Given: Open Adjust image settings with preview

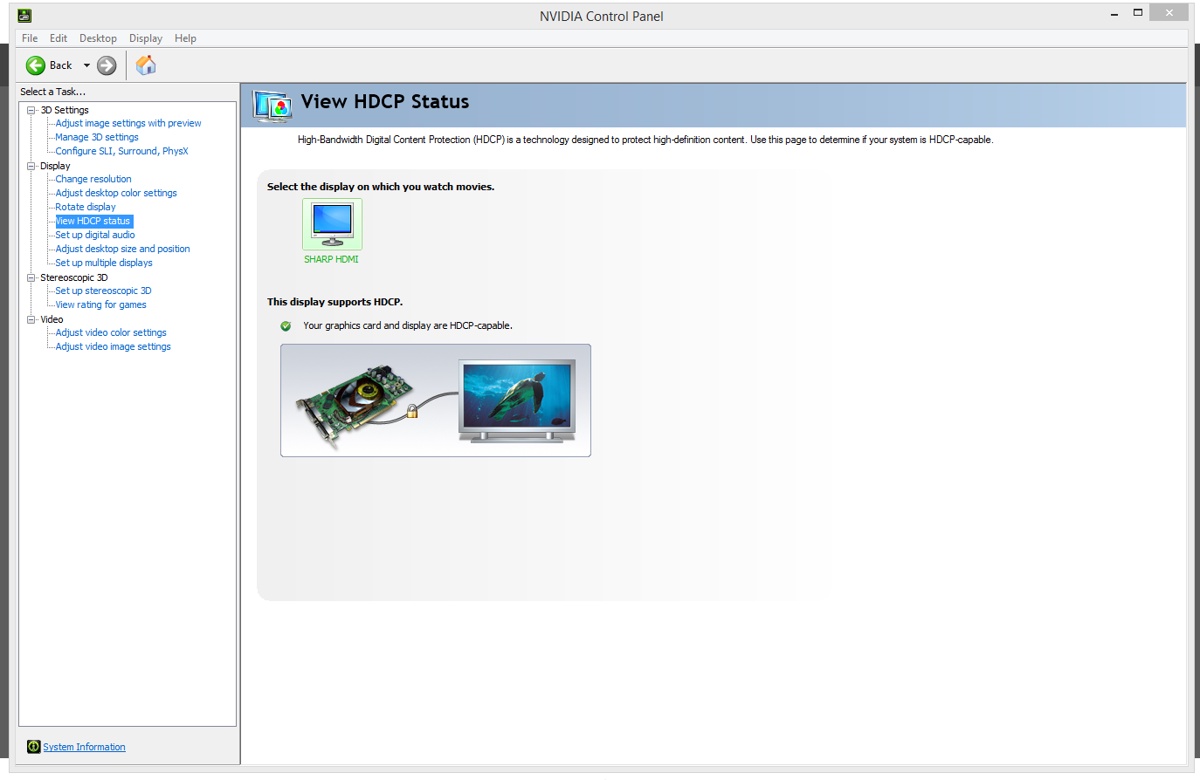Looking at the screenshot, I should (128, 123).
